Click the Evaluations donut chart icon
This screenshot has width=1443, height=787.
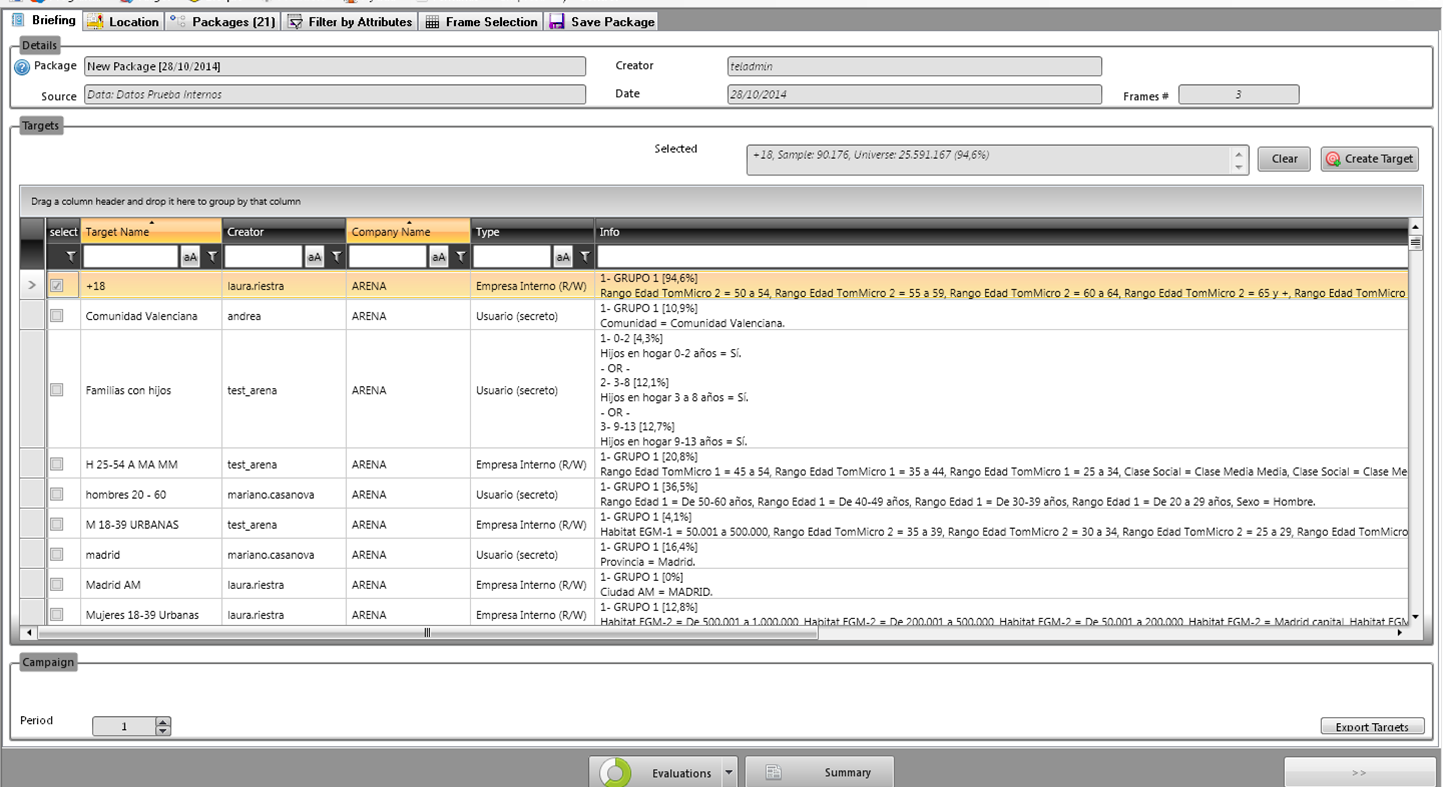pos(616,773)
